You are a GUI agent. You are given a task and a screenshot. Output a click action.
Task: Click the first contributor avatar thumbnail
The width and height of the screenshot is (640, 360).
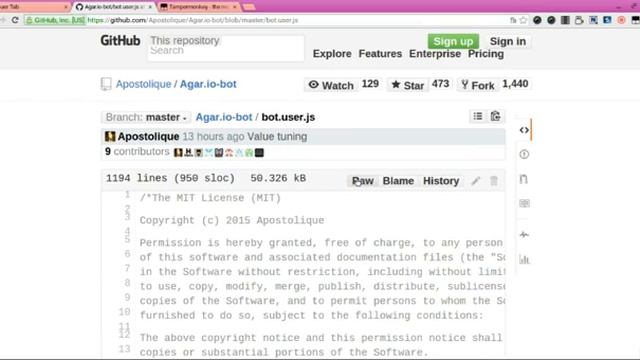[178, 153]
